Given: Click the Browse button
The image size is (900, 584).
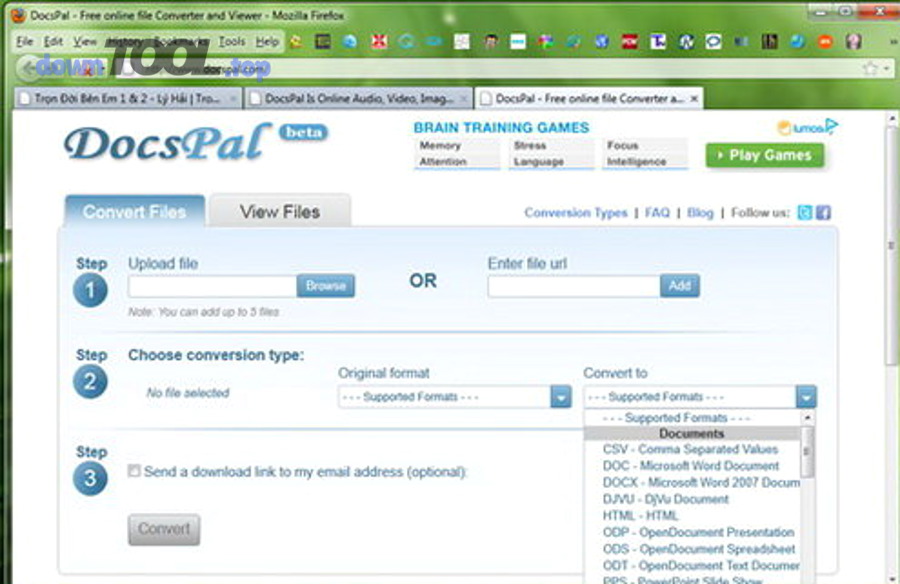Looking at the screenshot, I should [x=325, y=286].
